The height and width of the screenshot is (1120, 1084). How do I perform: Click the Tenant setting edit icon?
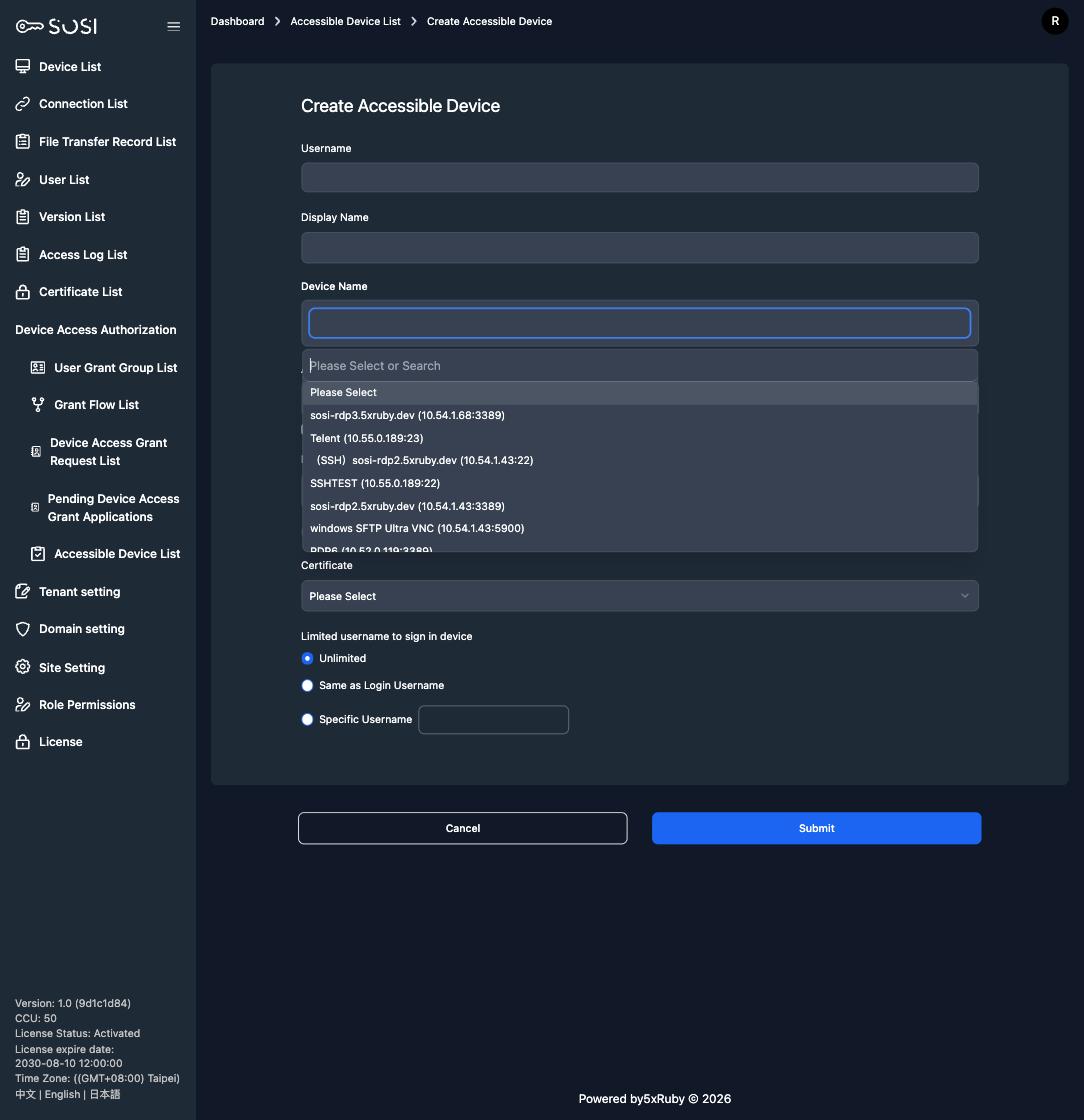[x=23, y=591]
